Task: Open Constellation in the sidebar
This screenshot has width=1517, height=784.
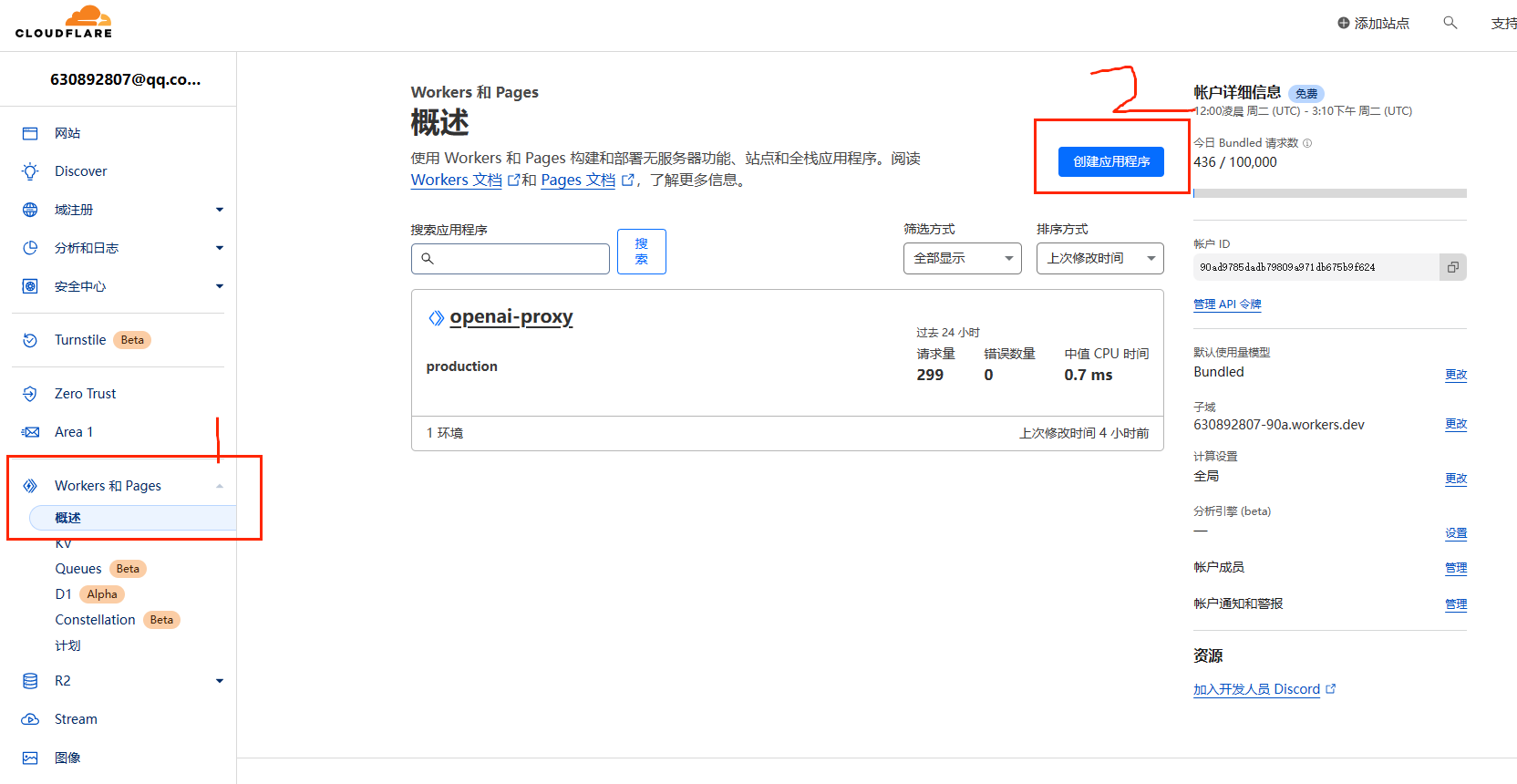Action: pyautogui.click(x=95, y=620)
